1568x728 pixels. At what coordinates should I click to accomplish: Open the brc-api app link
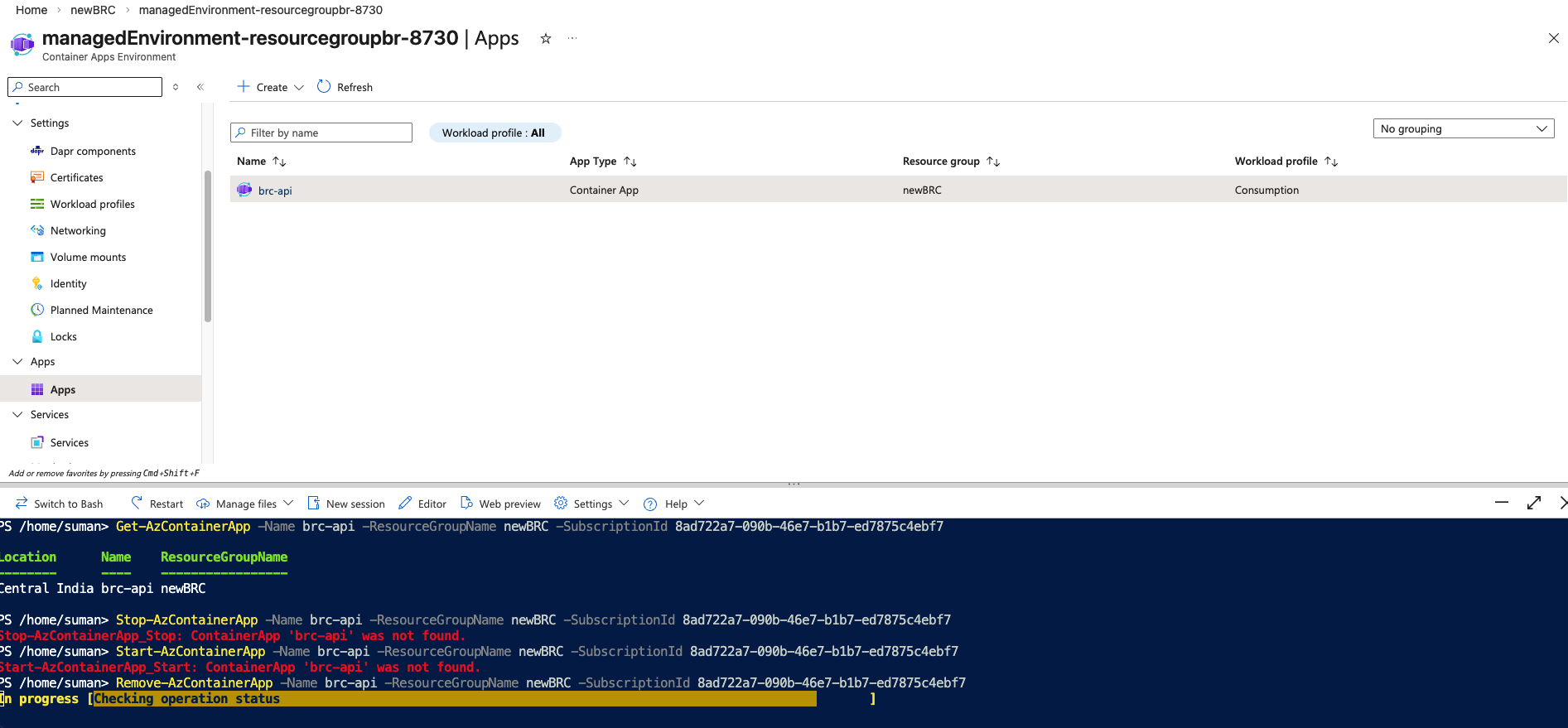click(x=275, y=190)
